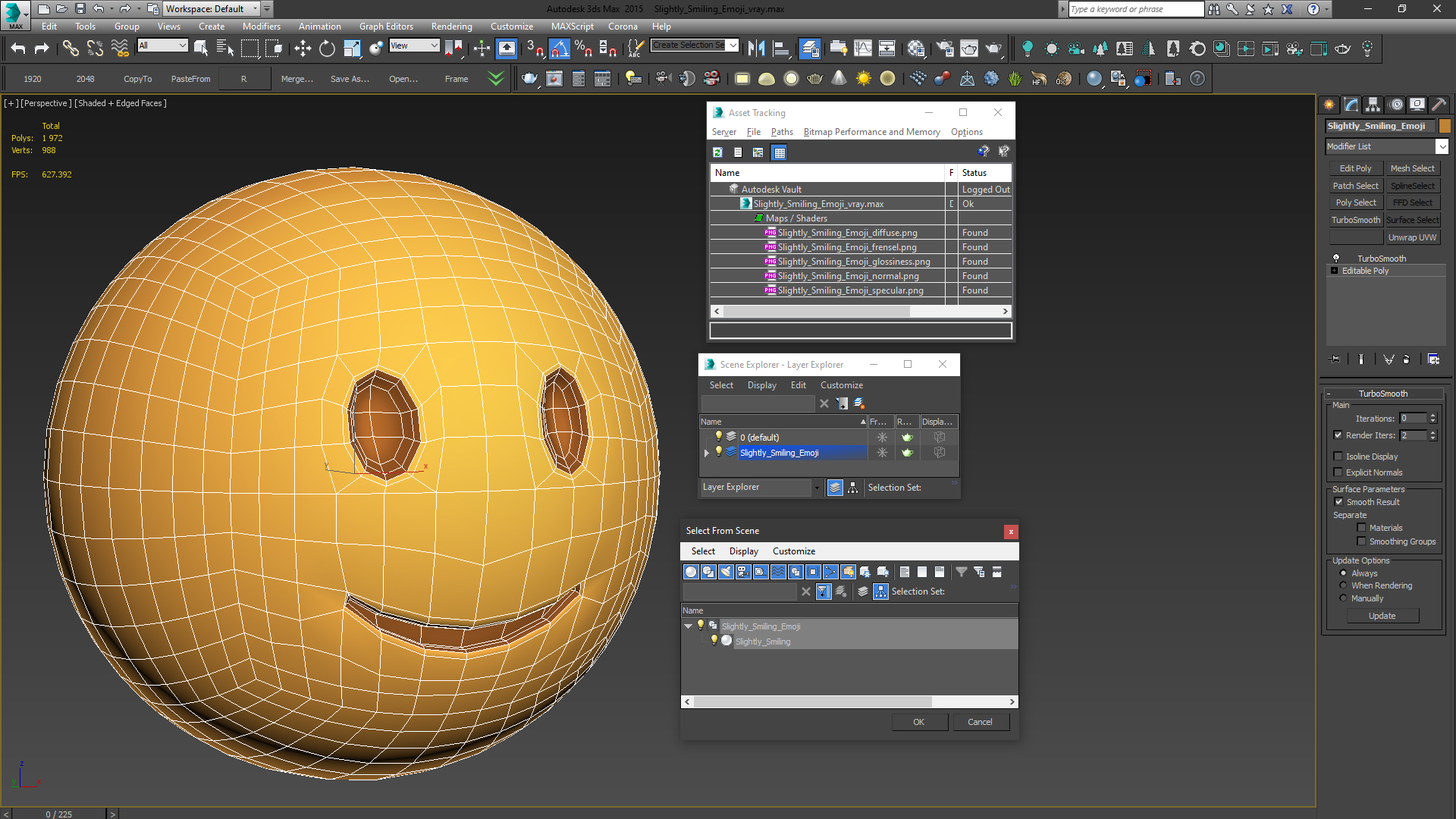Open the Graph Editors menu
This screenshot has width=1456, height=819.
coord(386,27)
